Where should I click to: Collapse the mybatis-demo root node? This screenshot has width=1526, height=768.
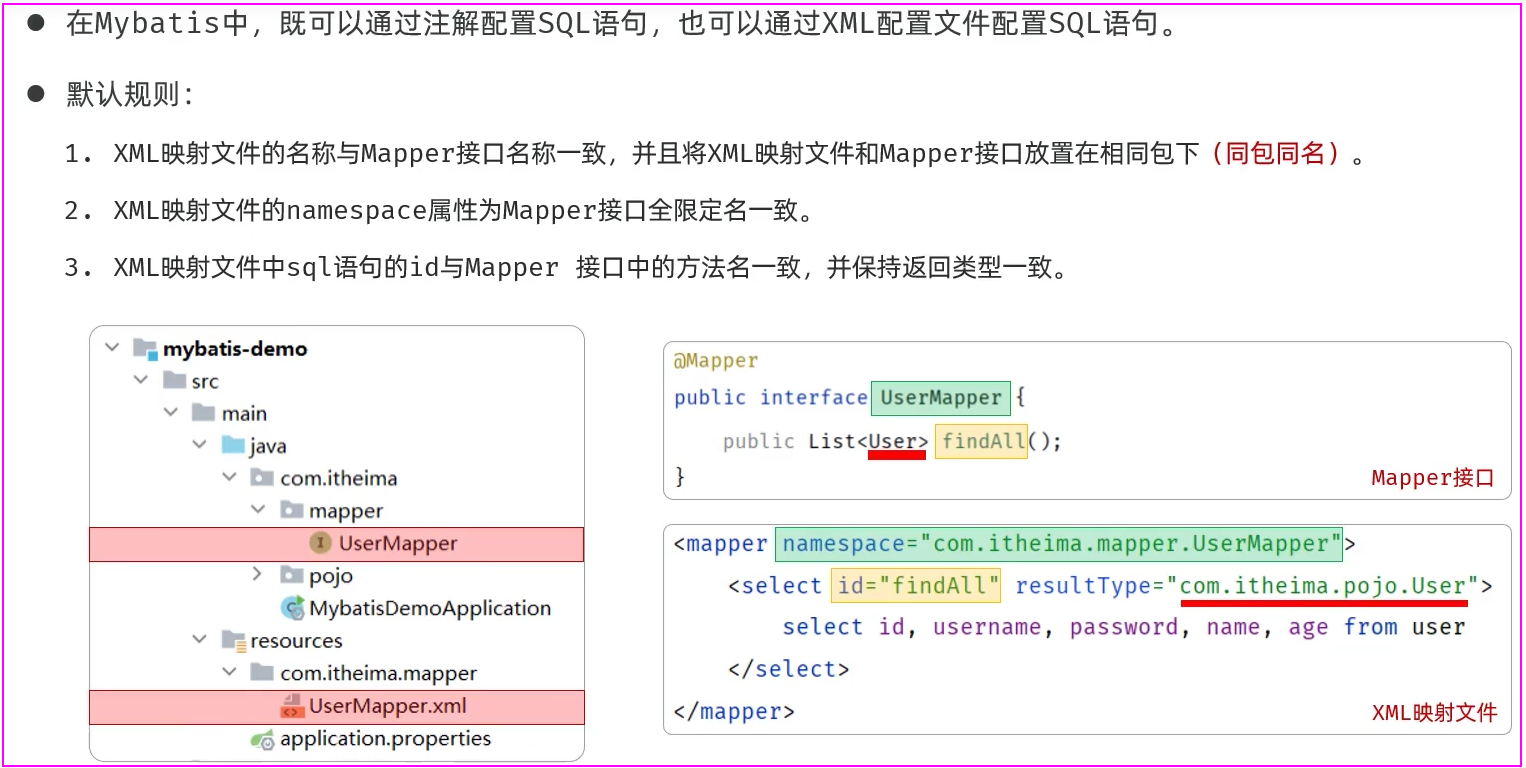tap(111, 348)
